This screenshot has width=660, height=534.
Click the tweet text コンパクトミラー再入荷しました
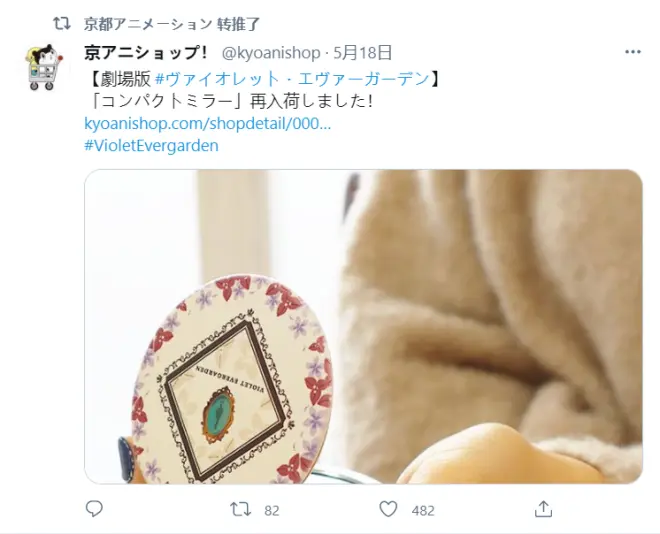(232, 101)
